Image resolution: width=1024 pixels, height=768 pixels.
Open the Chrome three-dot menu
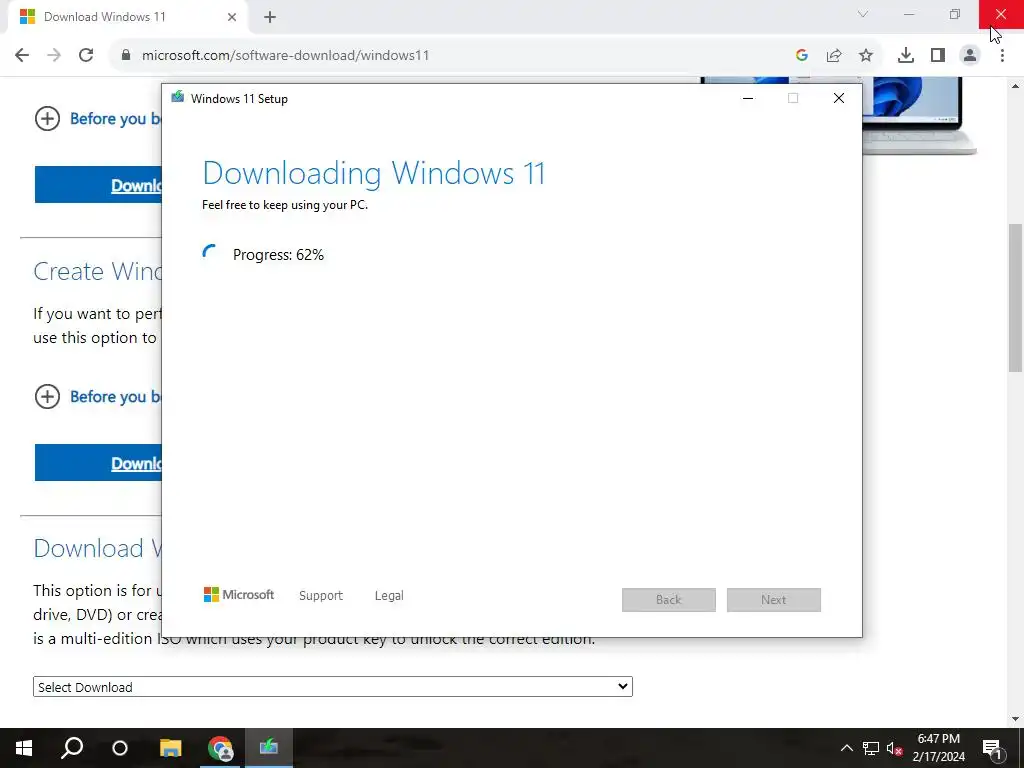click(1002, 56)
